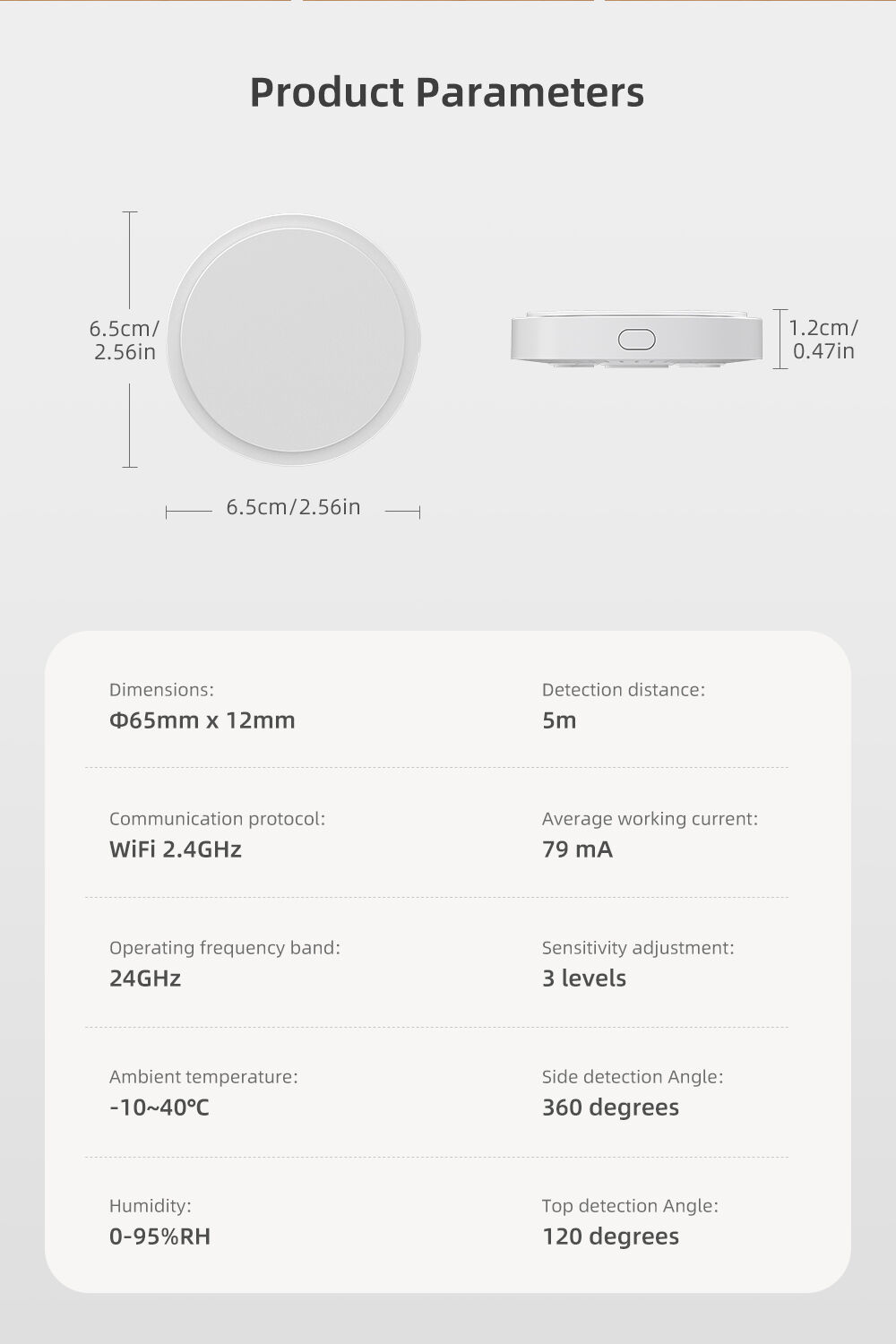
Task: Select the 3 levels sensitivity value
Action: click(583, 978)
